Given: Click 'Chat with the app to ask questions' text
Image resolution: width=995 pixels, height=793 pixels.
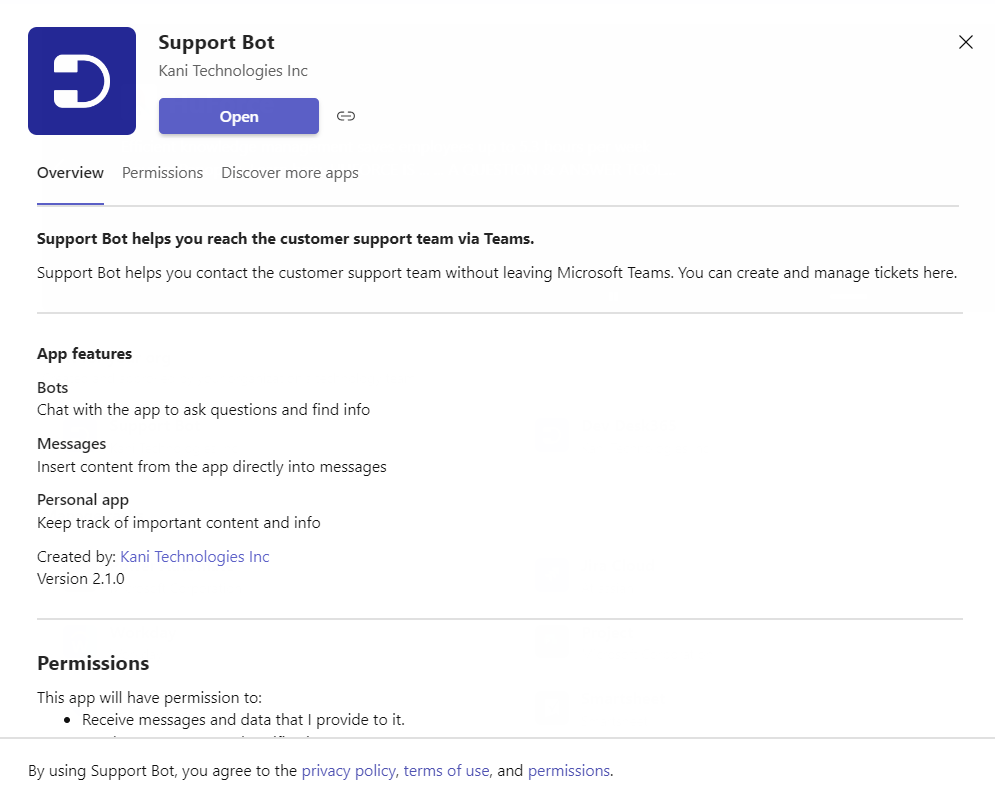Looking at the screenshot, I should 203,410.
